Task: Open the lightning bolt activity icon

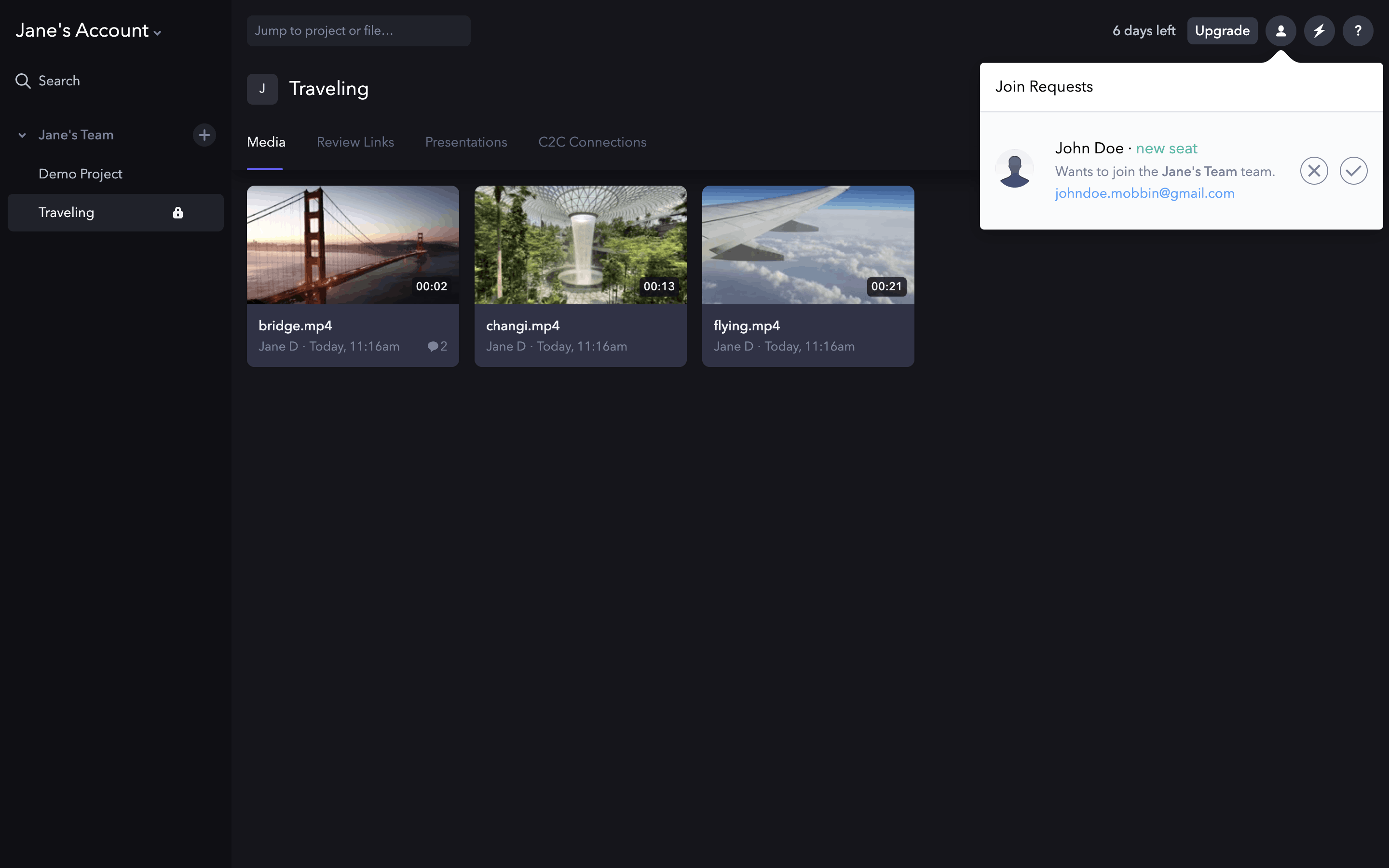Action: [1319, 31]
